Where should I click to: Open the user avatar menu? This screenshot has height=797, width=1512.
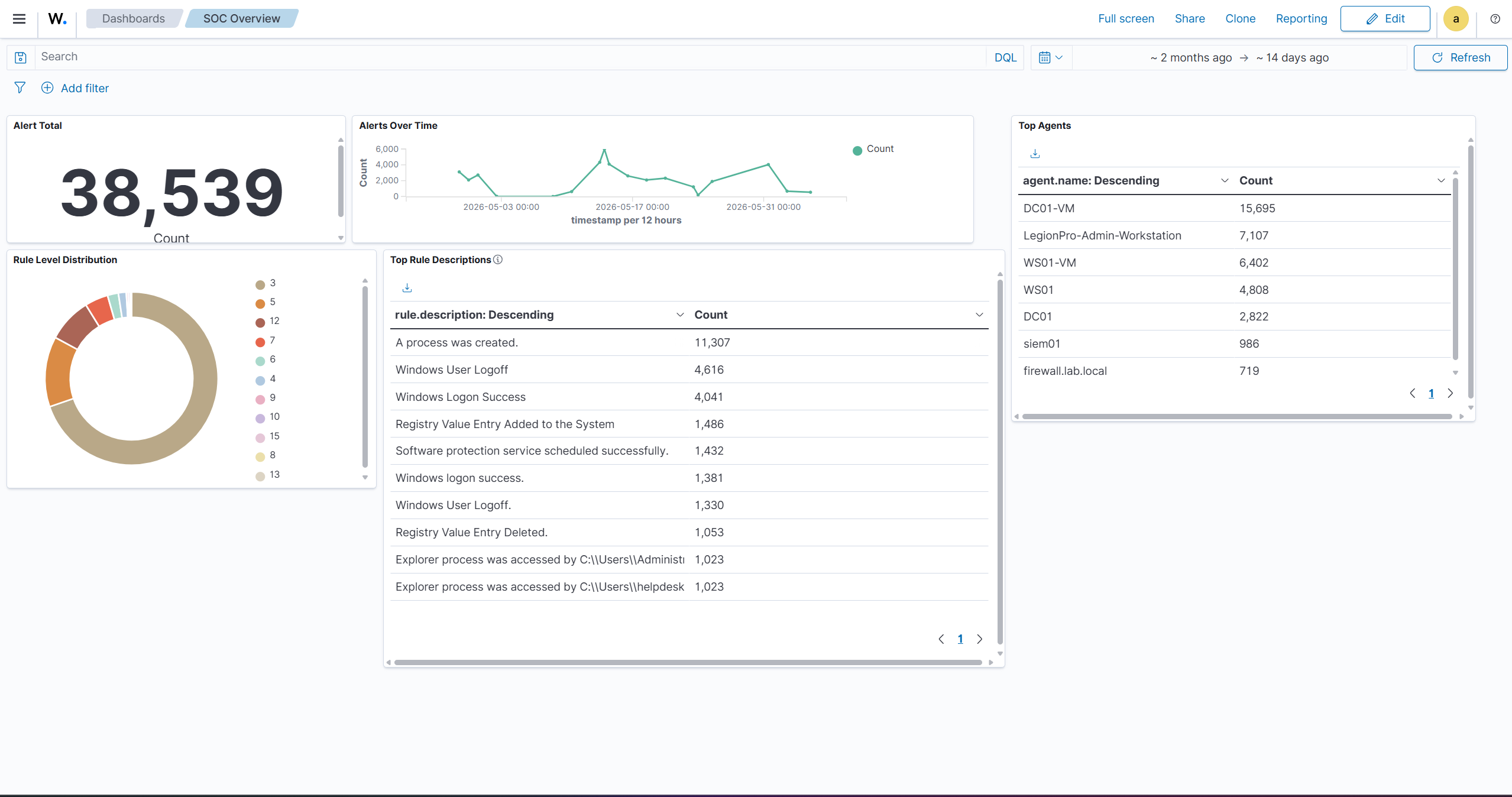(x=1456, y=19)
